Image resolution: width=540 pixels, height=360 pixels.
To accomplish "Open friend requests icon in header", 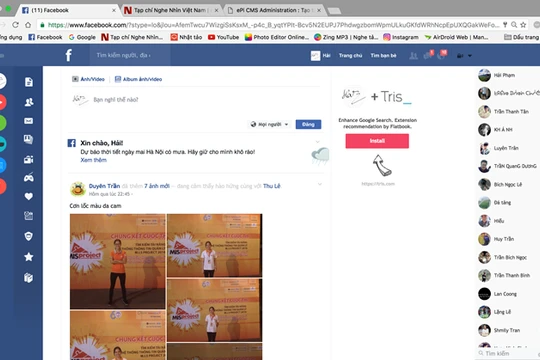I will point(413,55).
